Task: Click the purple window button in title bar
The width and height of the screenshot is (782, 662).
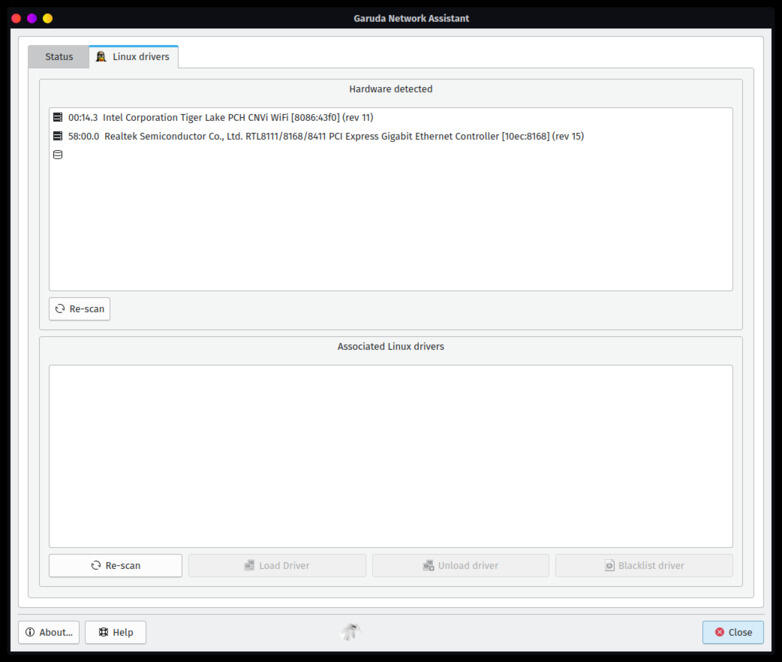Action: 32,18
